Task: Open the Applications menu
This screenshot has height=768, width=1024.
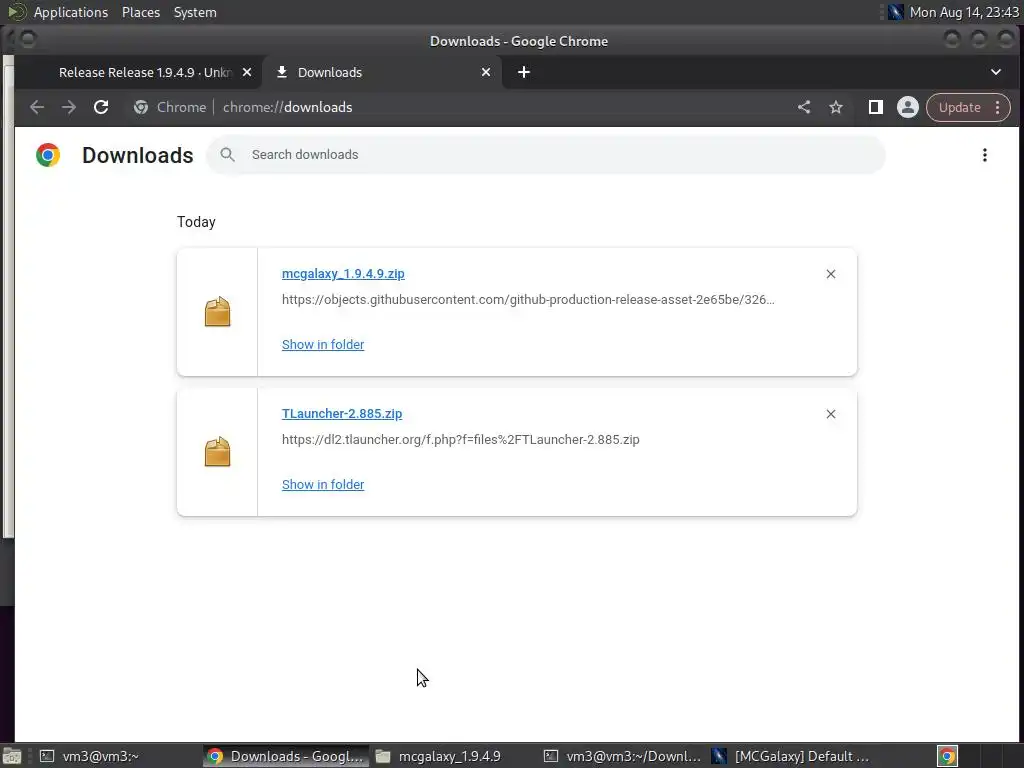Action: coord(71,12)
